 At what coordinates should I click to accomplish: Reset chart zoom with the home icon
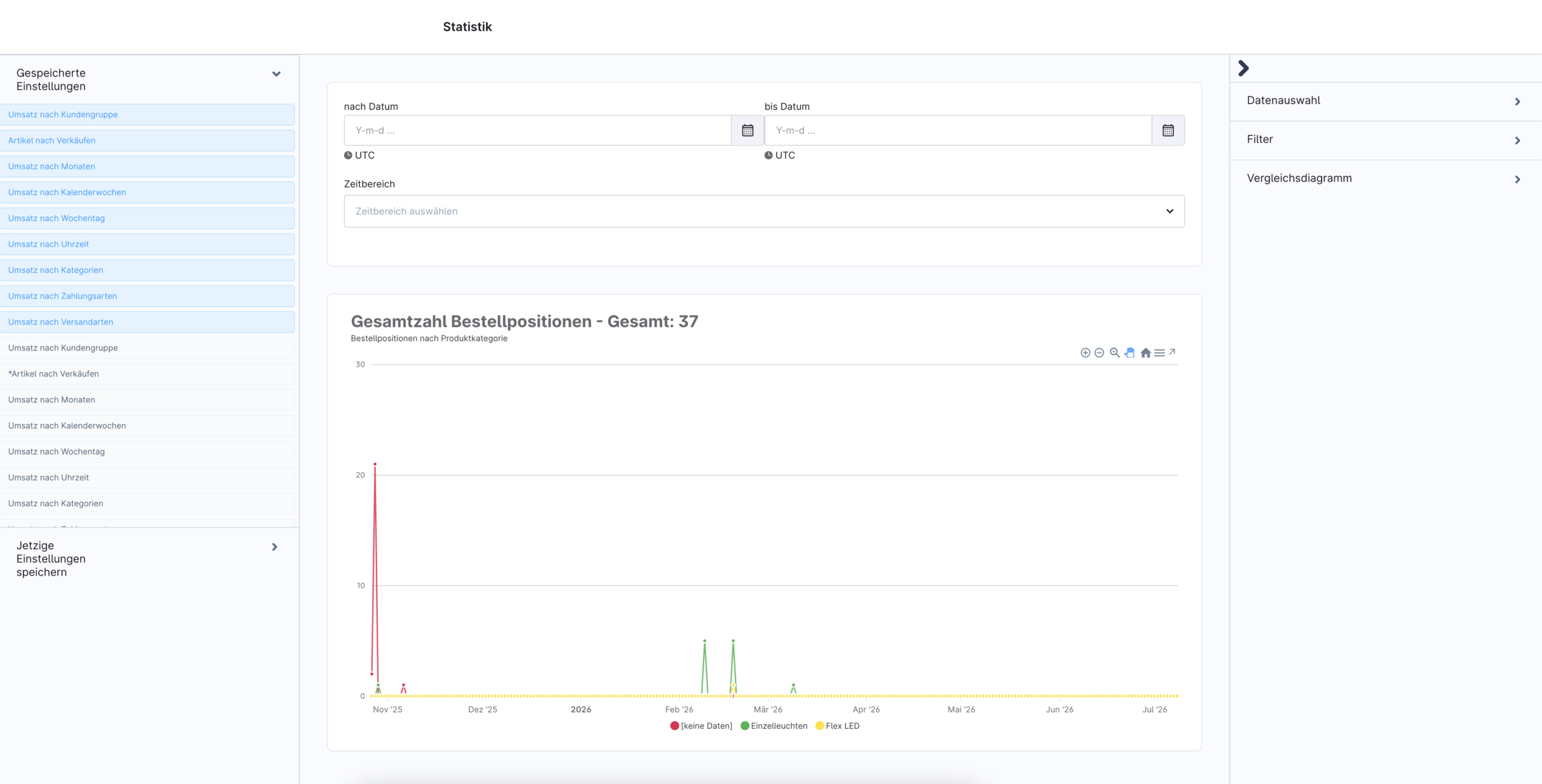pyautogui.click(x=1146, y=353)
